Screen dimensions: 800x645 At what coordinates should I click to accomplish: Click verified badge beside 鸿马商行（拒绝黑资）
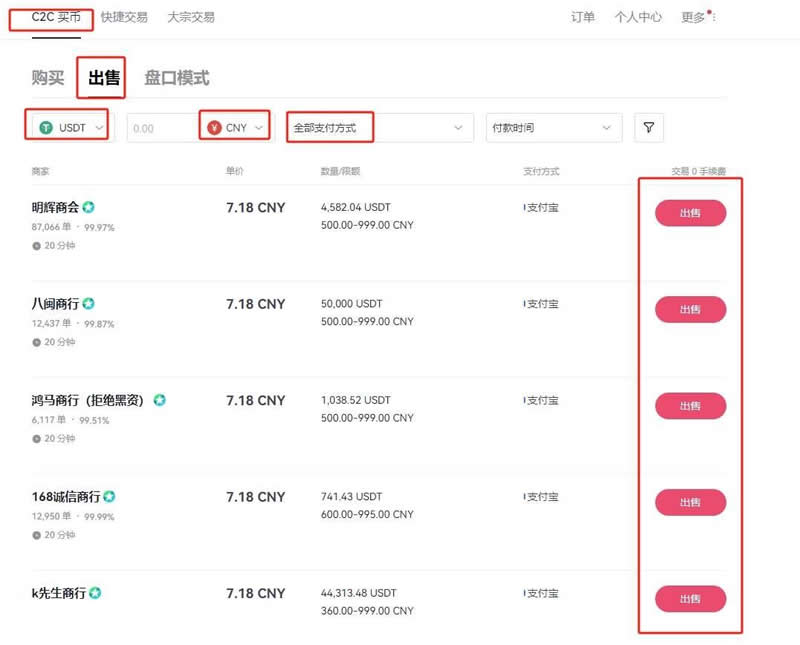pyautogui.click(x=160, y=400)
